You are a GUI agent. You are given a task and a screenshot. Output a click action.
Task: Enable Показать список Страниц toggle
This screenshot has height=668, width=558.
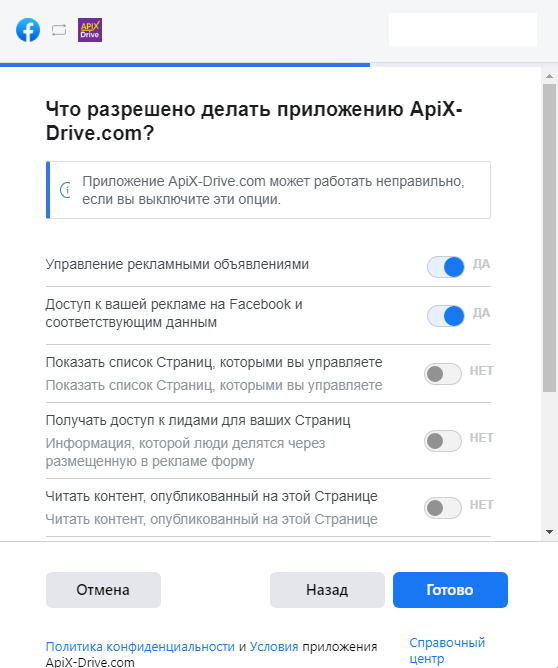coord(443,374)
